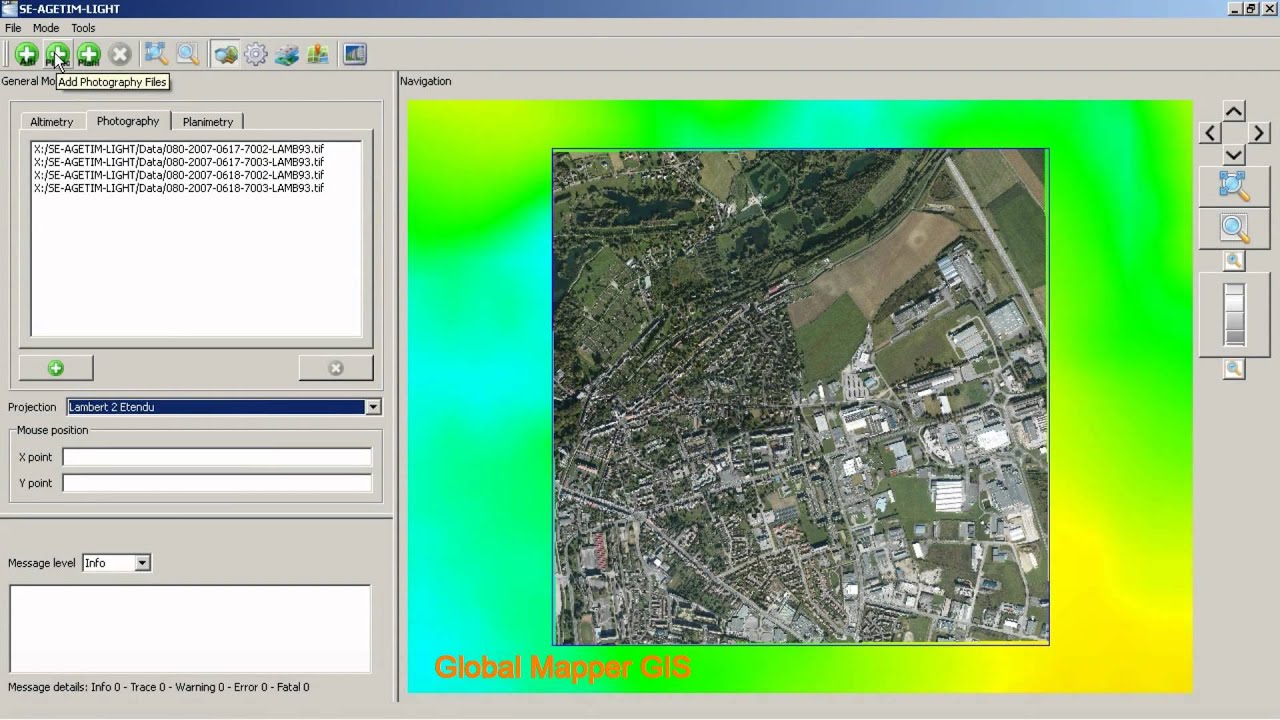Activate the navigation mode toolbar icon
This screenshot has width=1280, height=720.
pyautogui.click(x=226, y=54)
